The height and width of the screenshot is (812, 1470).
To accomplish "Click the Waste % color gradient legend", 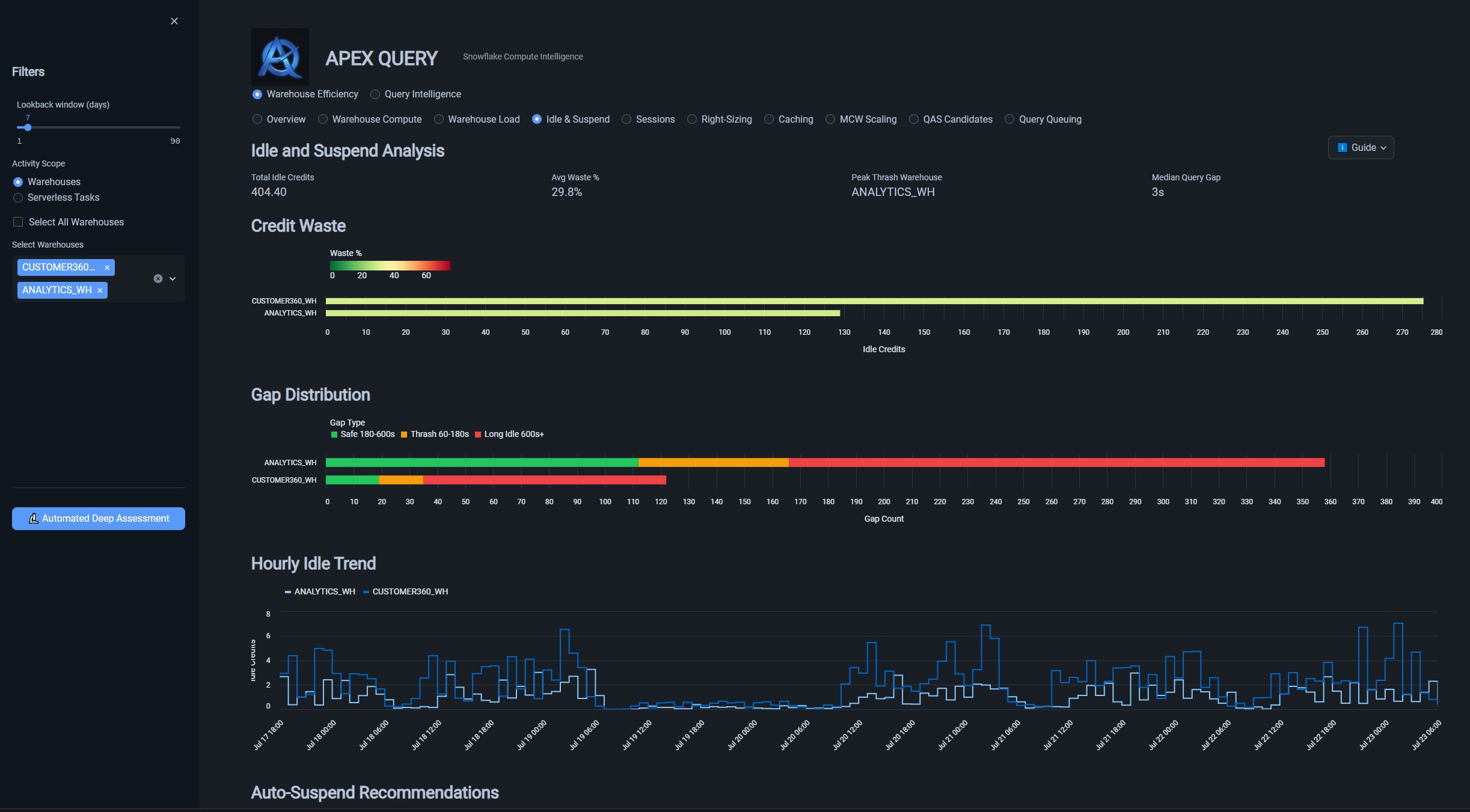I will click(390, 266).
